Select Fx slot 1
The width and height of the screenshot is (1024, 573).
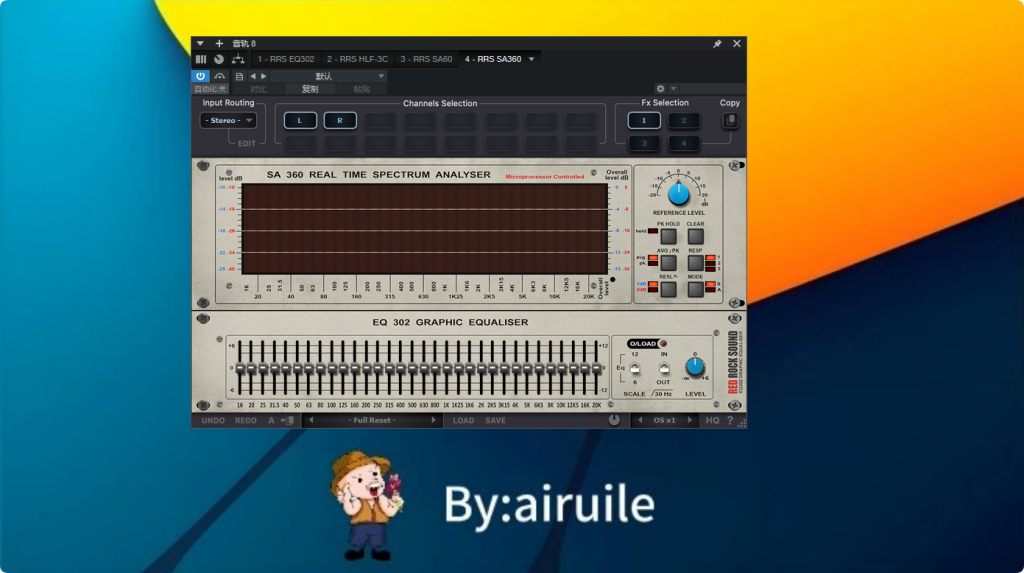643,120
